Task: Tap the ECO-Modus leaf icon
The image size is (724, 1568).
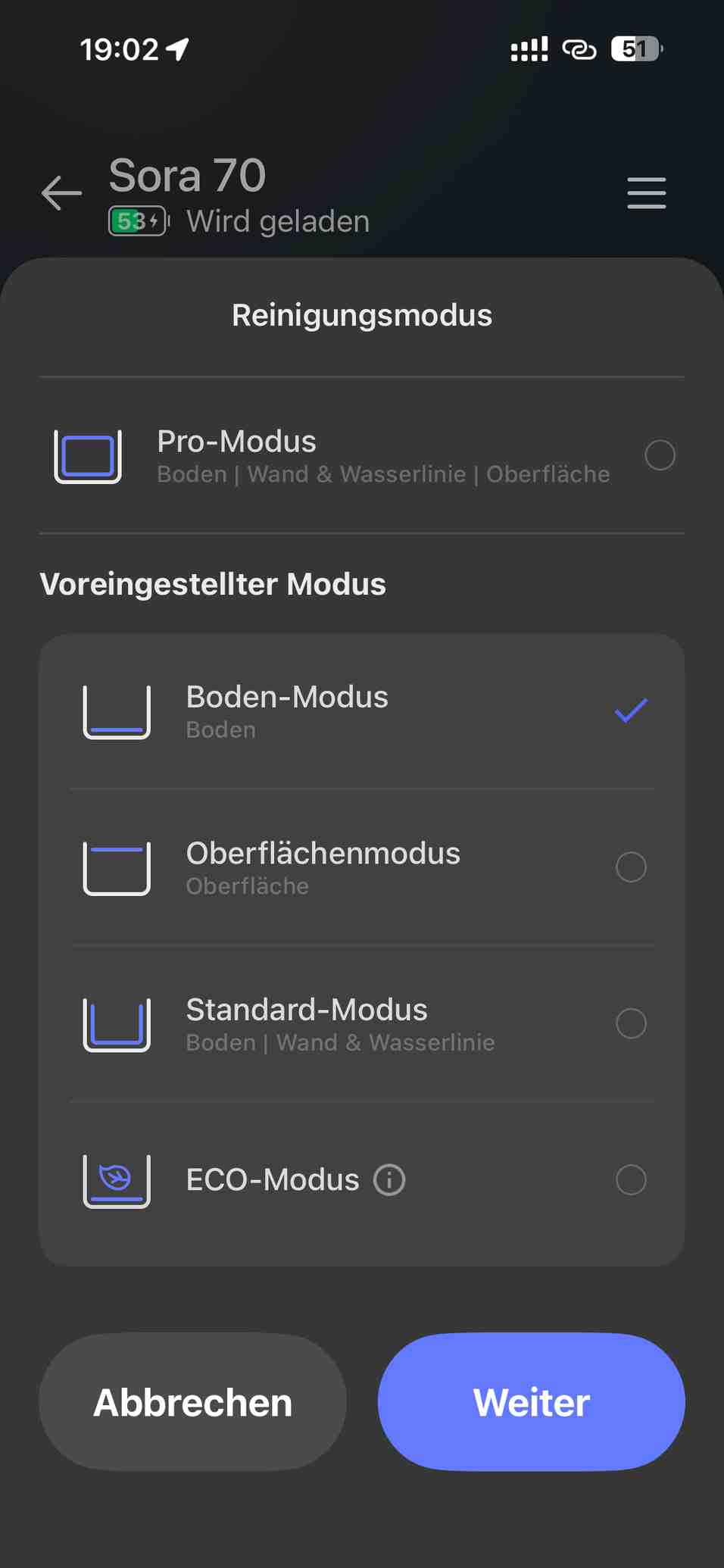Action: [x=117, y=1181]
